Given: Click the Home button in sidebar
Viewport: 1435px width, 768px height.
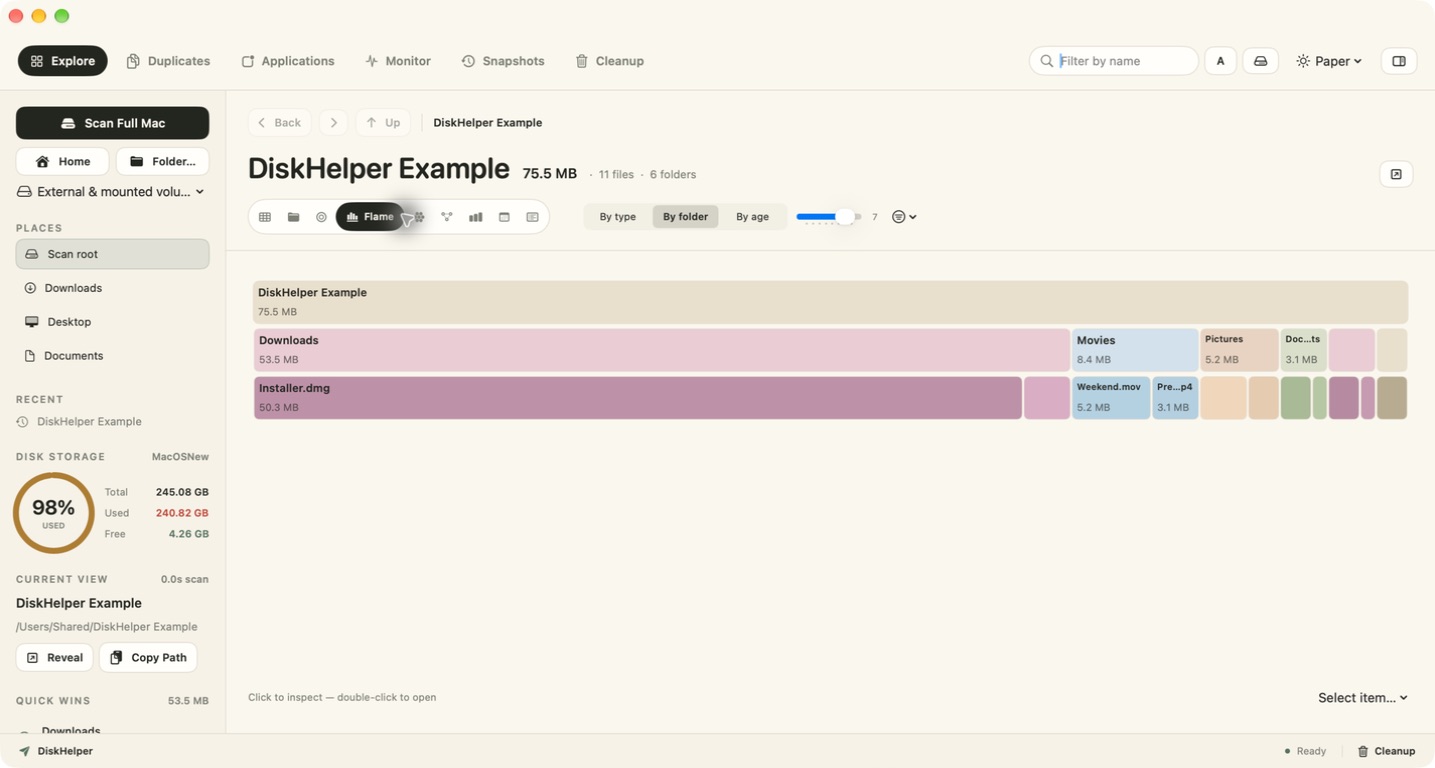Looking at the screenshot, I should tap(62, 161).
